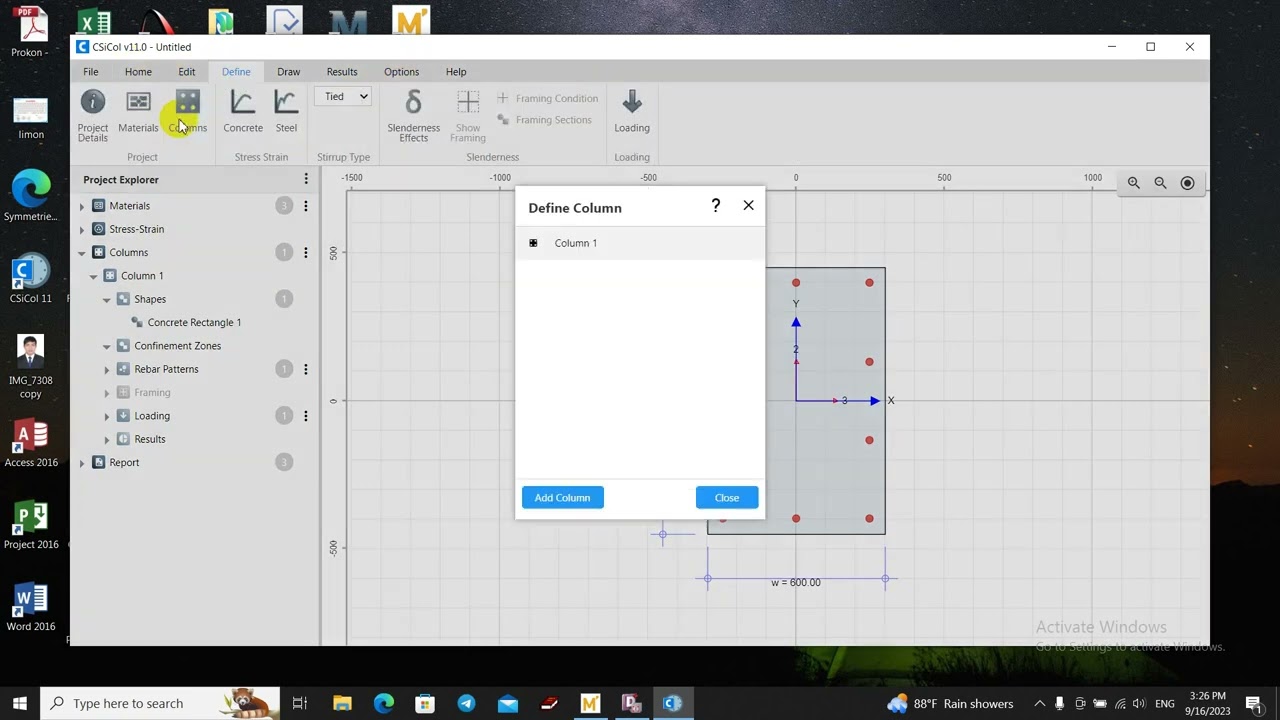The width and height of the screenshot is (1280, 720).
Task: Collapse the Columns tree node
Action: 82,253
